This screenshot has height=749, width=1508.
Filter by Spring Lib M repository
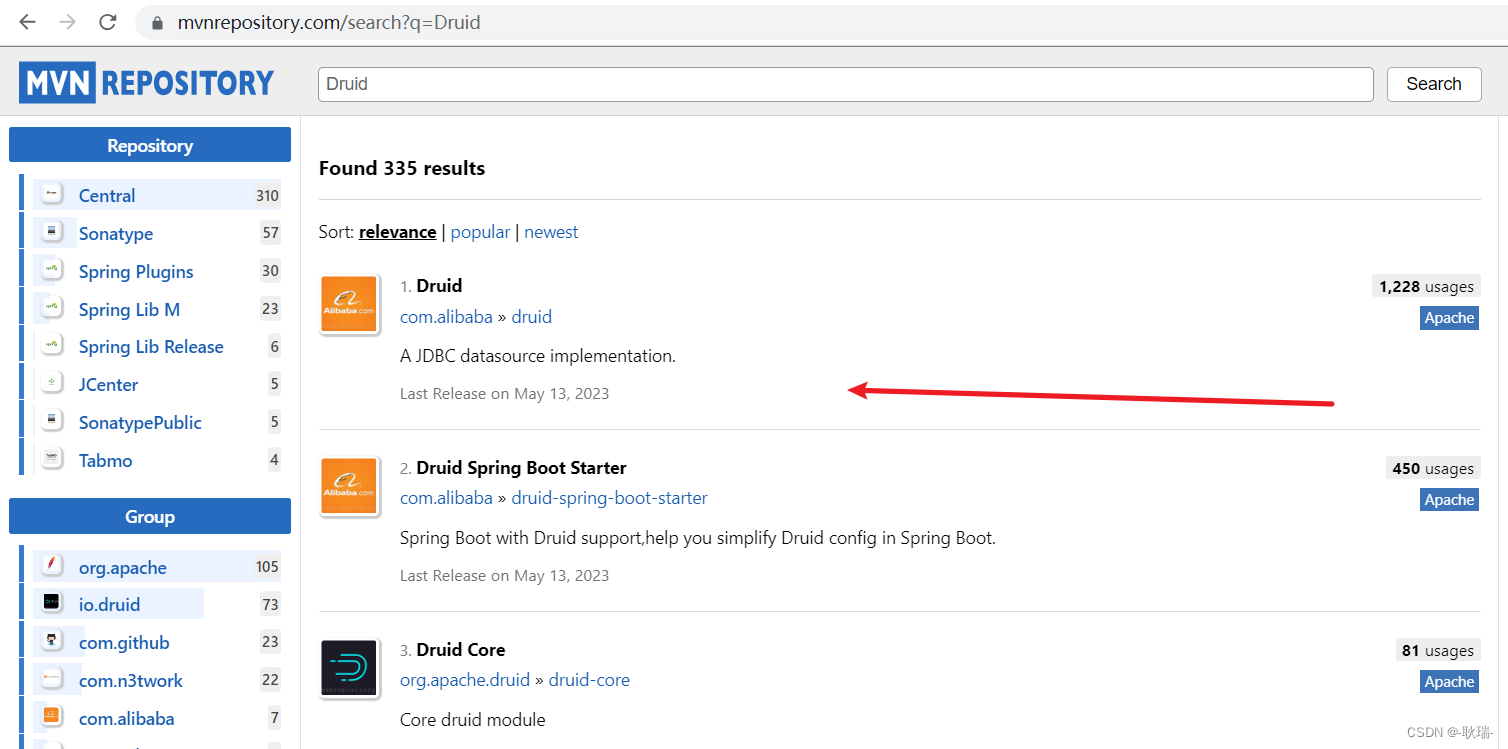coord(129,310)
